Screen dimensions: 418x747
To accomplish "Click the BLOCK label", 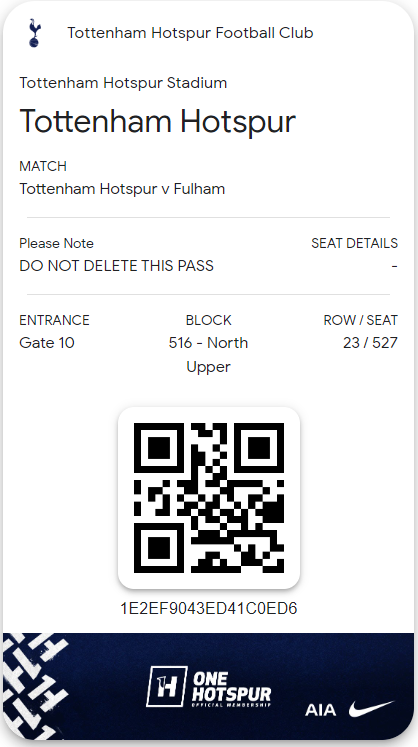I will (x=208, y=320).
